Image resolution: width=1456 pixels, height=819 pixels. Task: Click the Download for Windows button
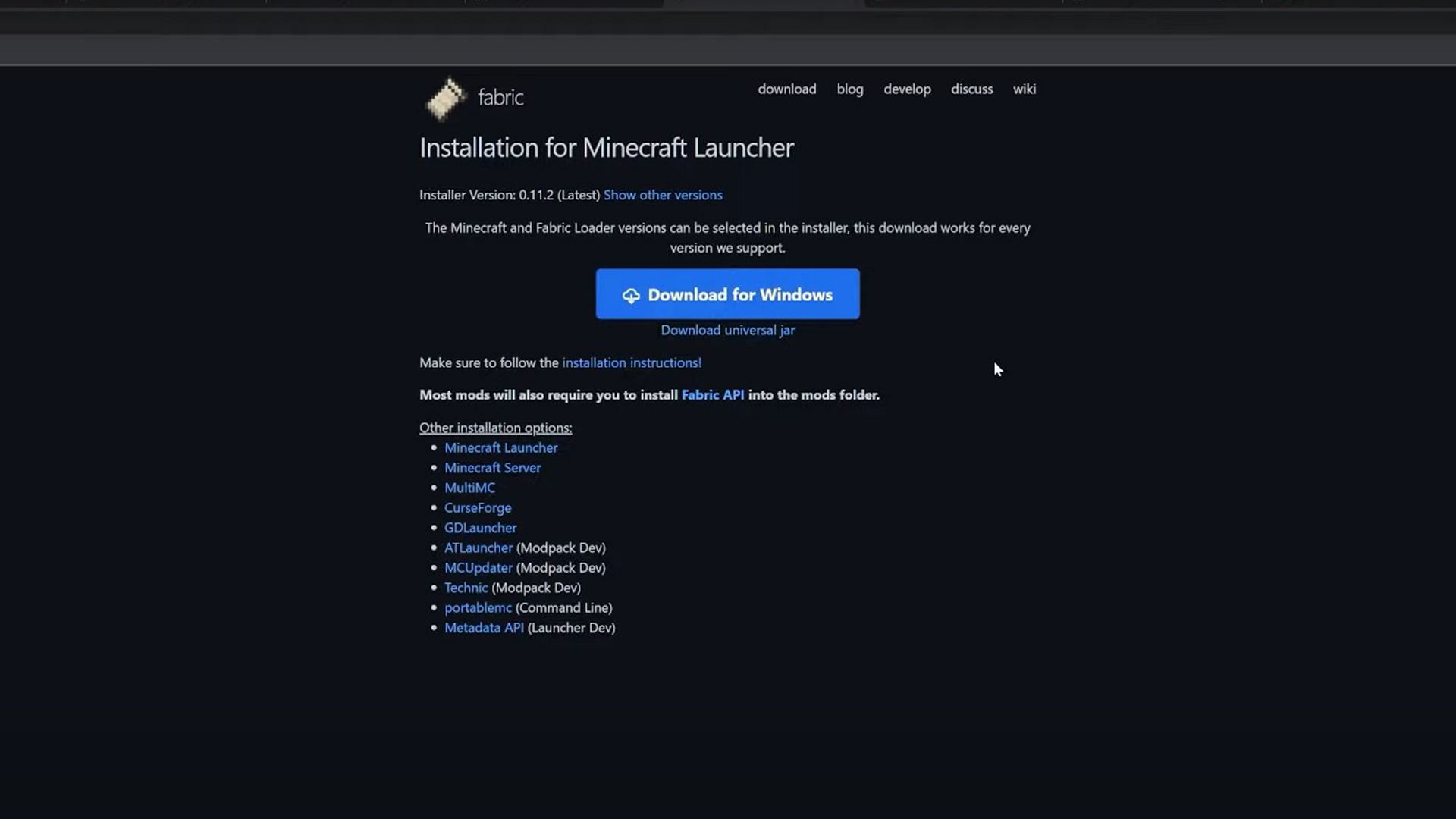click(727, 293)
